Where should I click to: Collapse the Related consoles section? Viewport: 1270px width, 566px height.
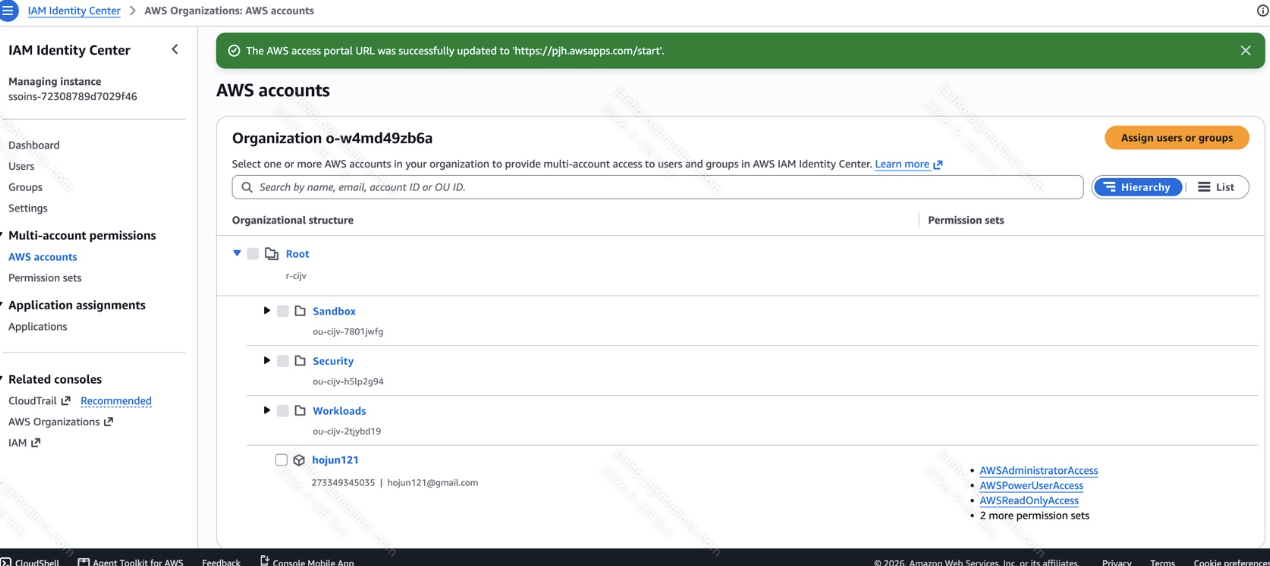[3, 380]
